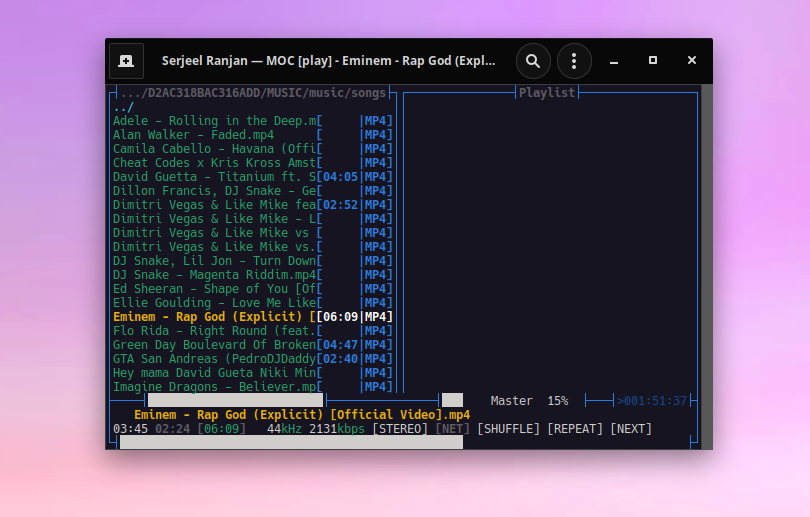Click the terminal's vertical scrollbar
Image resolution: width=810 pixels, height=517 pixels.
[707, 267]
